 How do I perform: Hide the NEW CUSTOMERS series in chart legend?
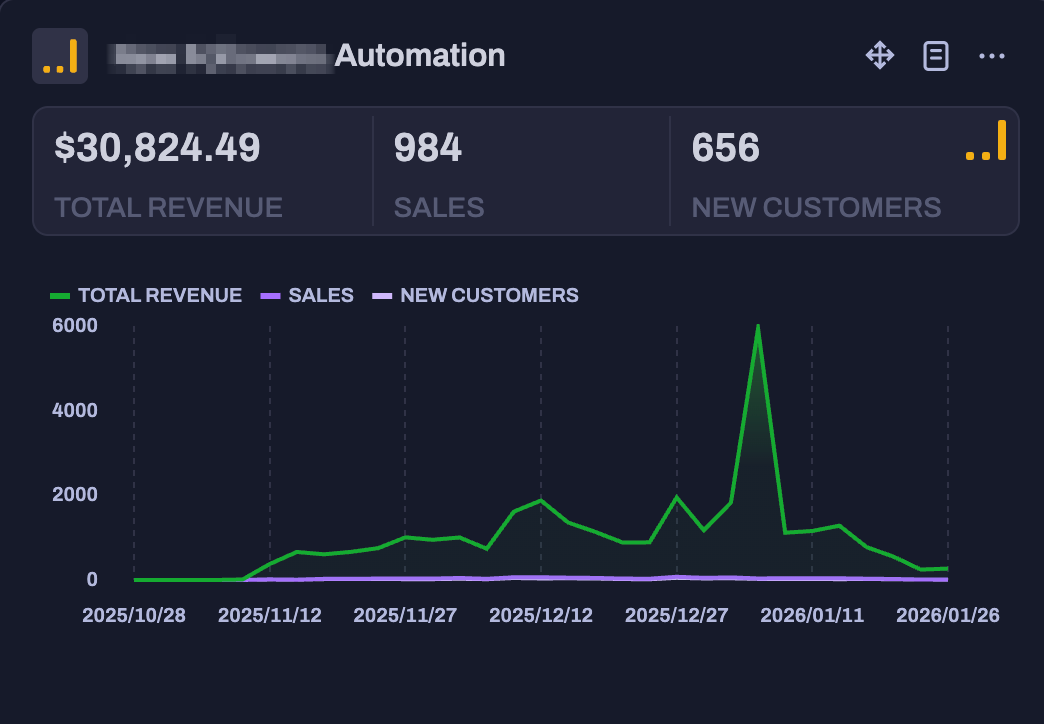click(488, 295)
